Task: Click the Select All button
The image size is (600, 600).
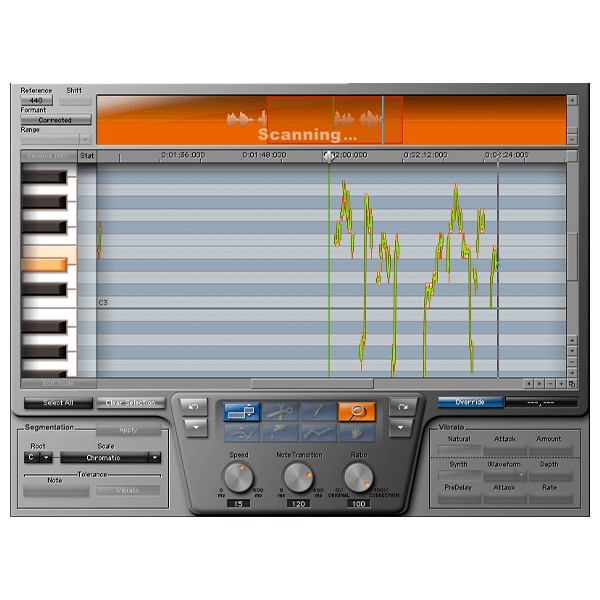Action: pyautogui.click(x=58, y=403)
